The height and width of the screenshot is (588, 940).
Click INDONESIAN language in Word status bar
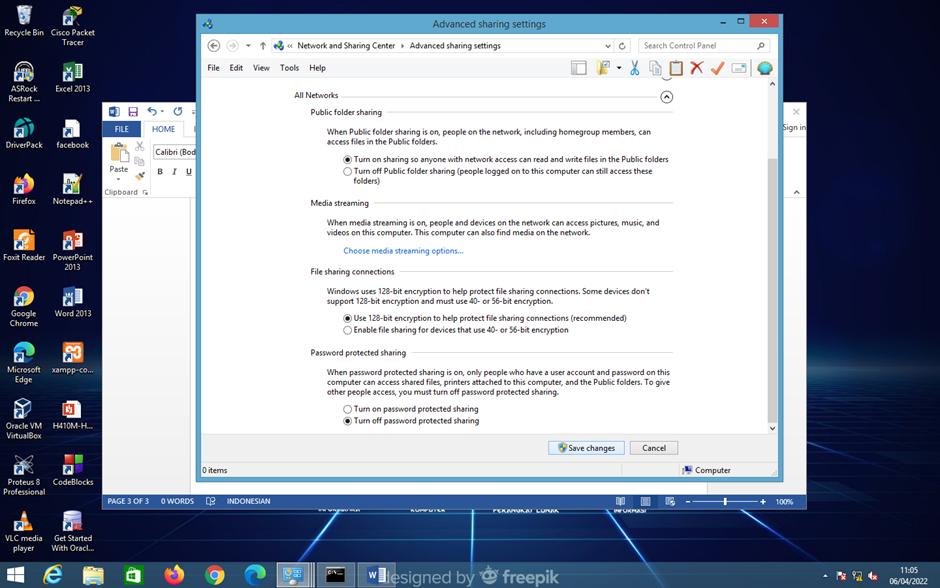coord(248,501)
